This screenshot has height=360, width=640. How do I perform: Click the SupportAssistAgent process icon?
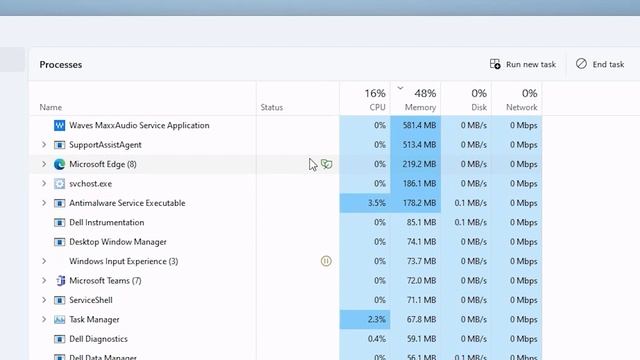(x=60, y=145)
